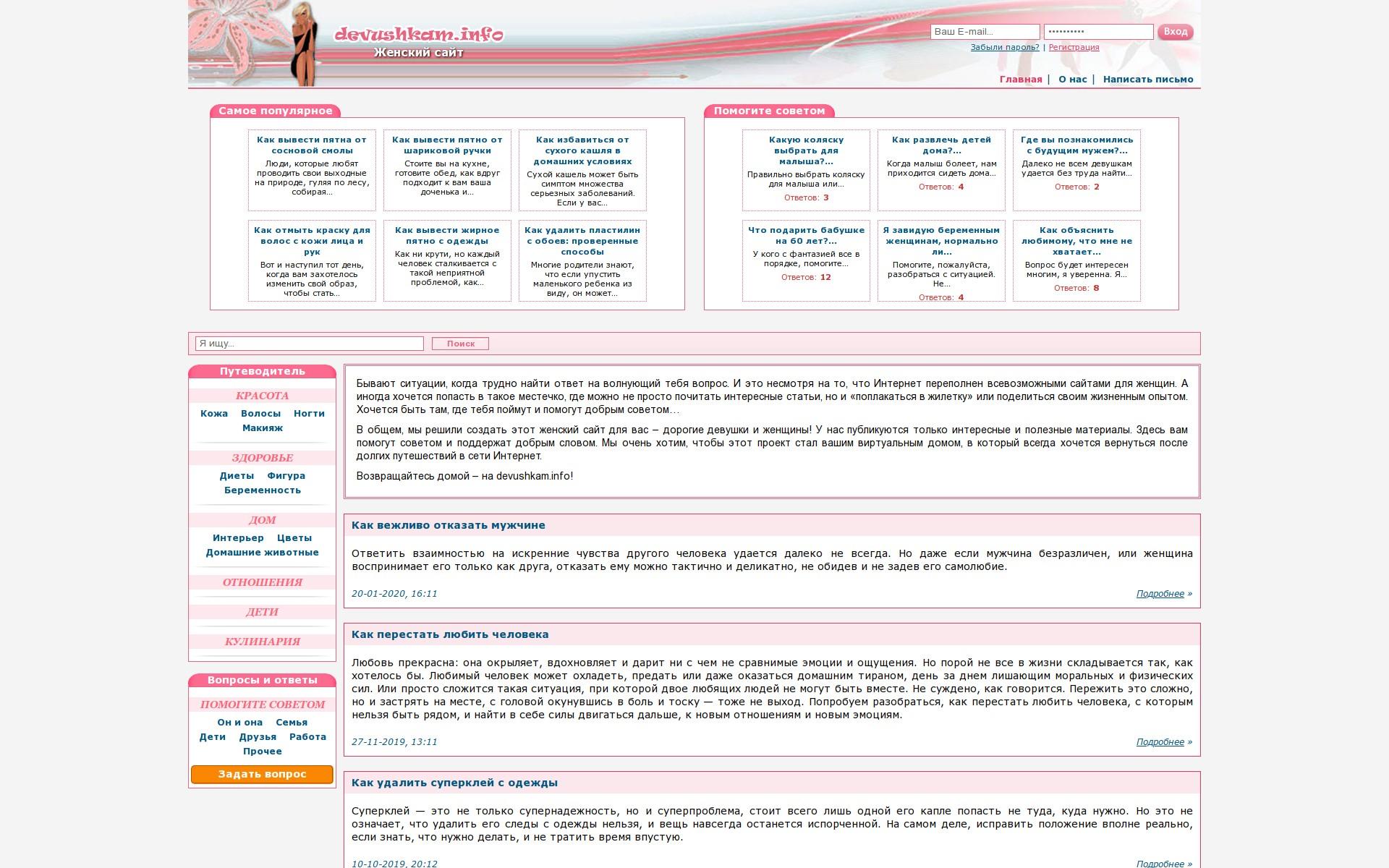
Task: Expand the КУЛИНАРИЯ guide section
Action: point(262,642)
